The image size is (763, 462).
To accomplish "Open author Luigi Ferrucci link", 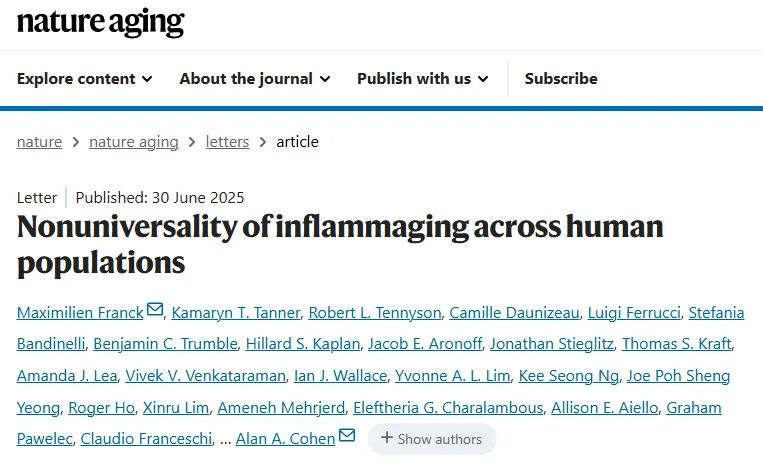I will coord(634,313).
